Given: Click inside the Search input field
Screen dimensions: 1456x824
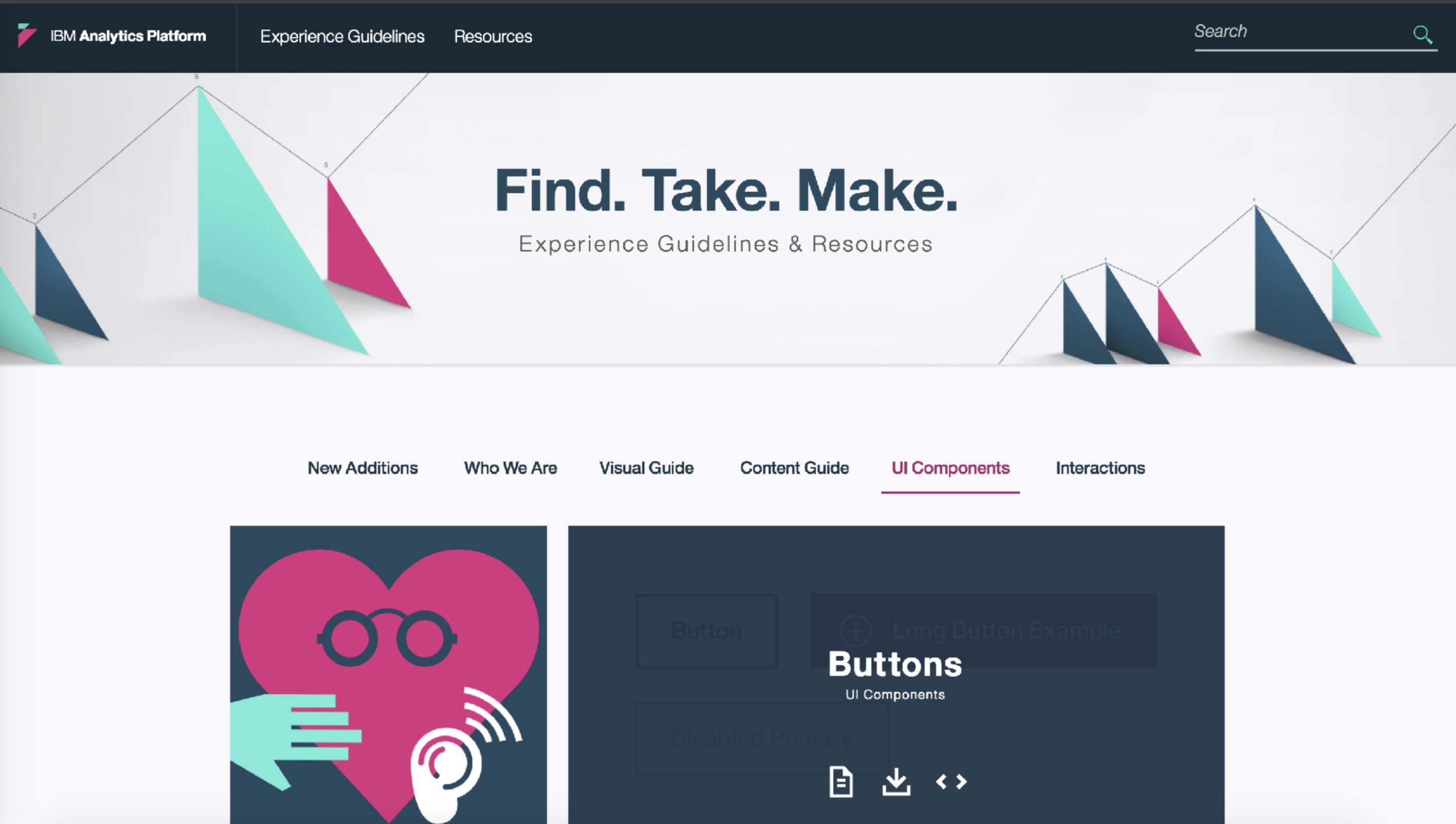Looking at the screenshot, I should (1299, 32).
